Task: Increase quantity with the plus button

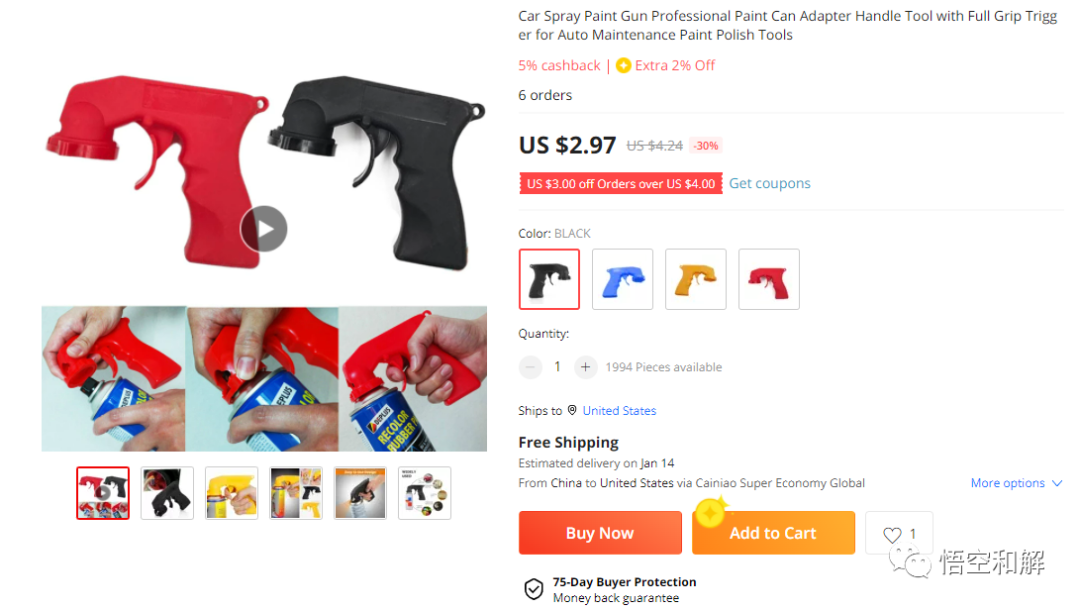Action: click(x=585, y=367)
